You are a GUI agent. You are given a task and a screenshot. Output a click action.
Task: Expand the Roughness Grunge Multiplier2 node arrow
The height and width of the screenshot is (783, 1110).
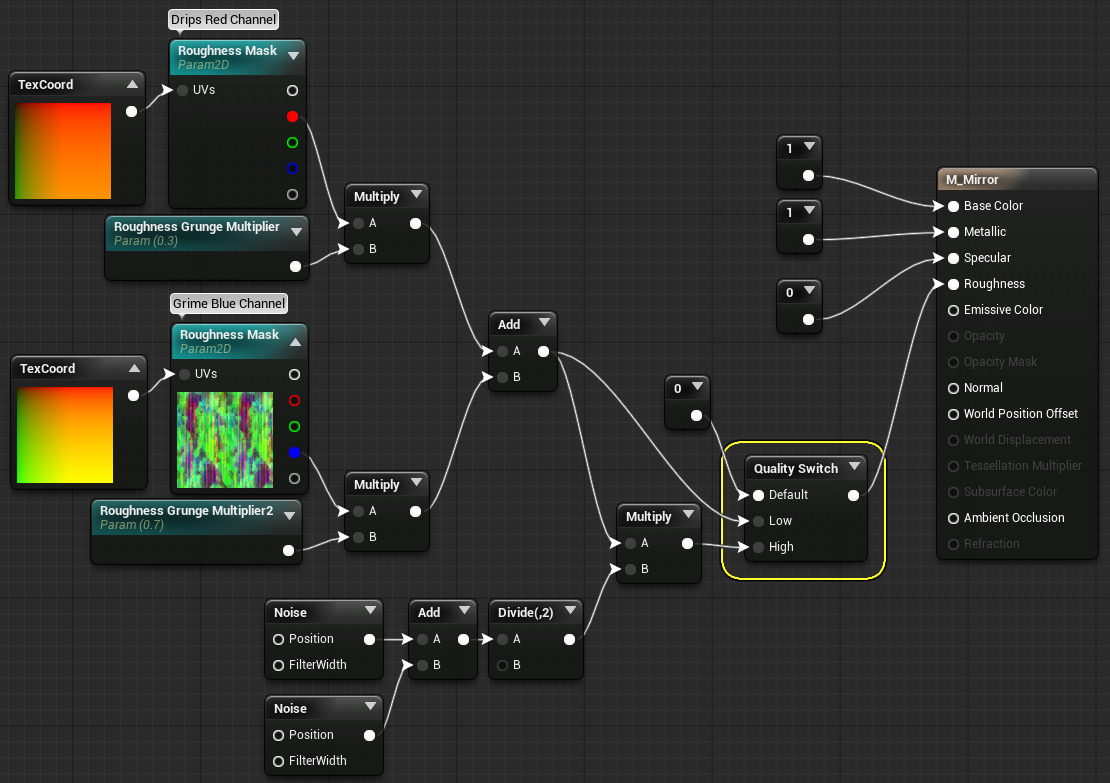(289, 515)
